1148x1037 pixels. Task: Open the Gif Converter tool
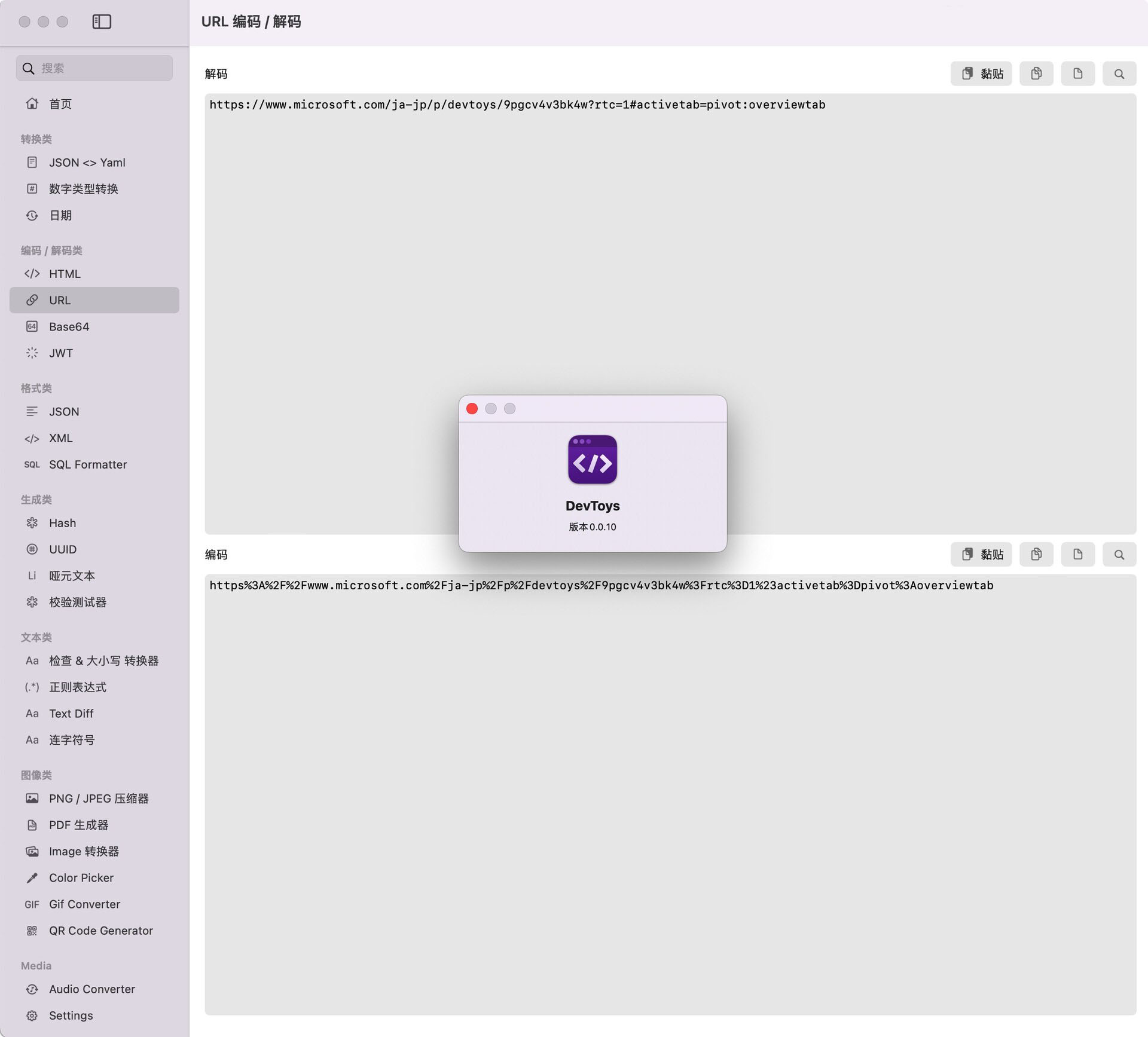tap(94, 904)
